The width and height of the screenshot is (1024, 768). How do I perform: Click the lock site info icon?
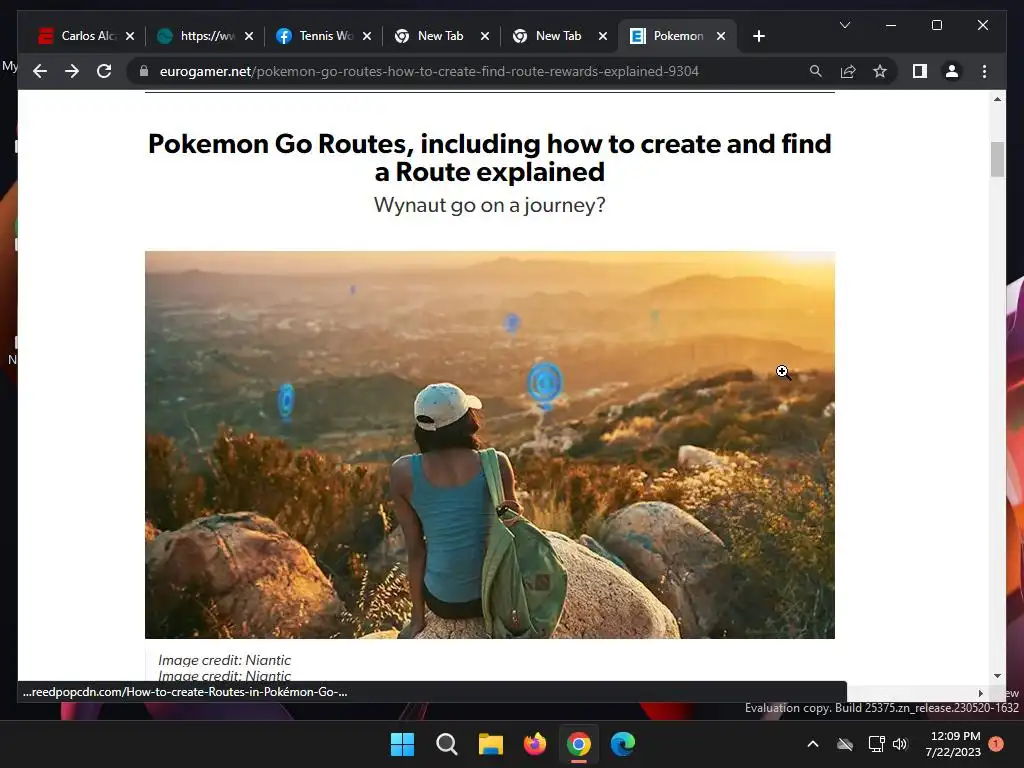click(x=144, y=71)
